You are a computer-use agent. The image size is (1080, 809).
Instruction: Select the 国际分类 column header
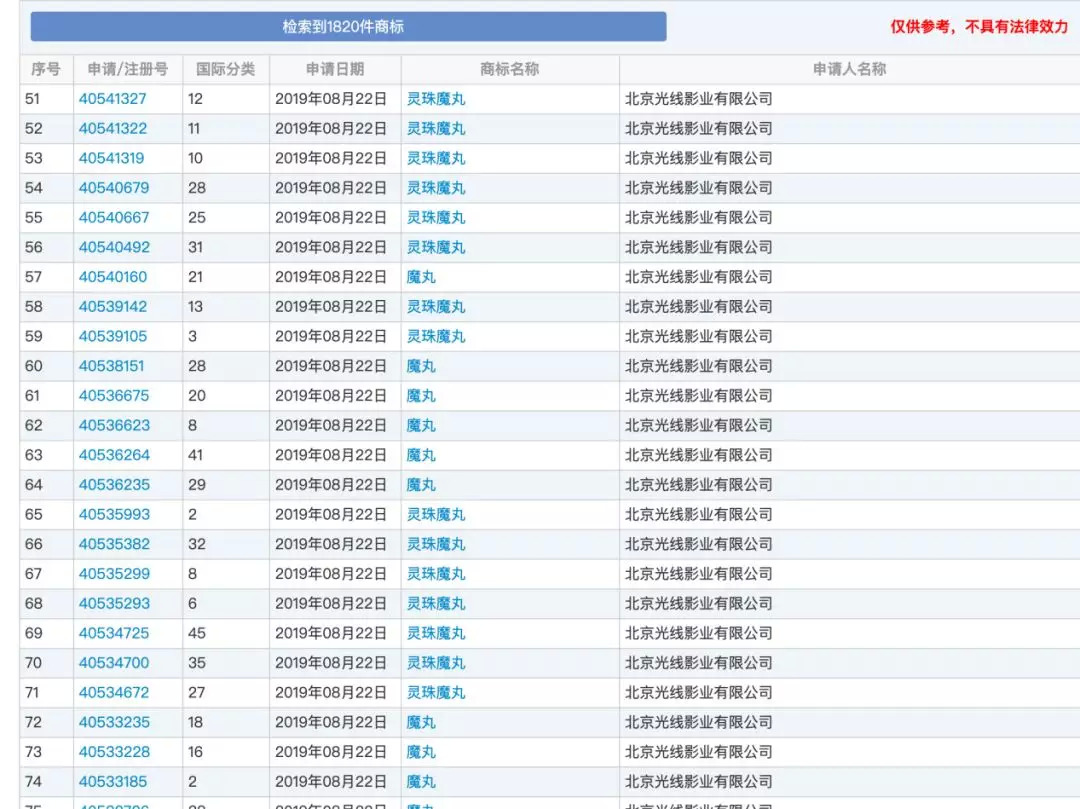[226, 69]
